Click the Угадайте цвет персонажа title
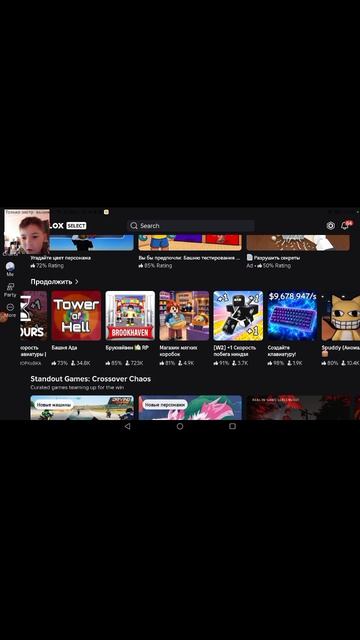 point(60,258)
